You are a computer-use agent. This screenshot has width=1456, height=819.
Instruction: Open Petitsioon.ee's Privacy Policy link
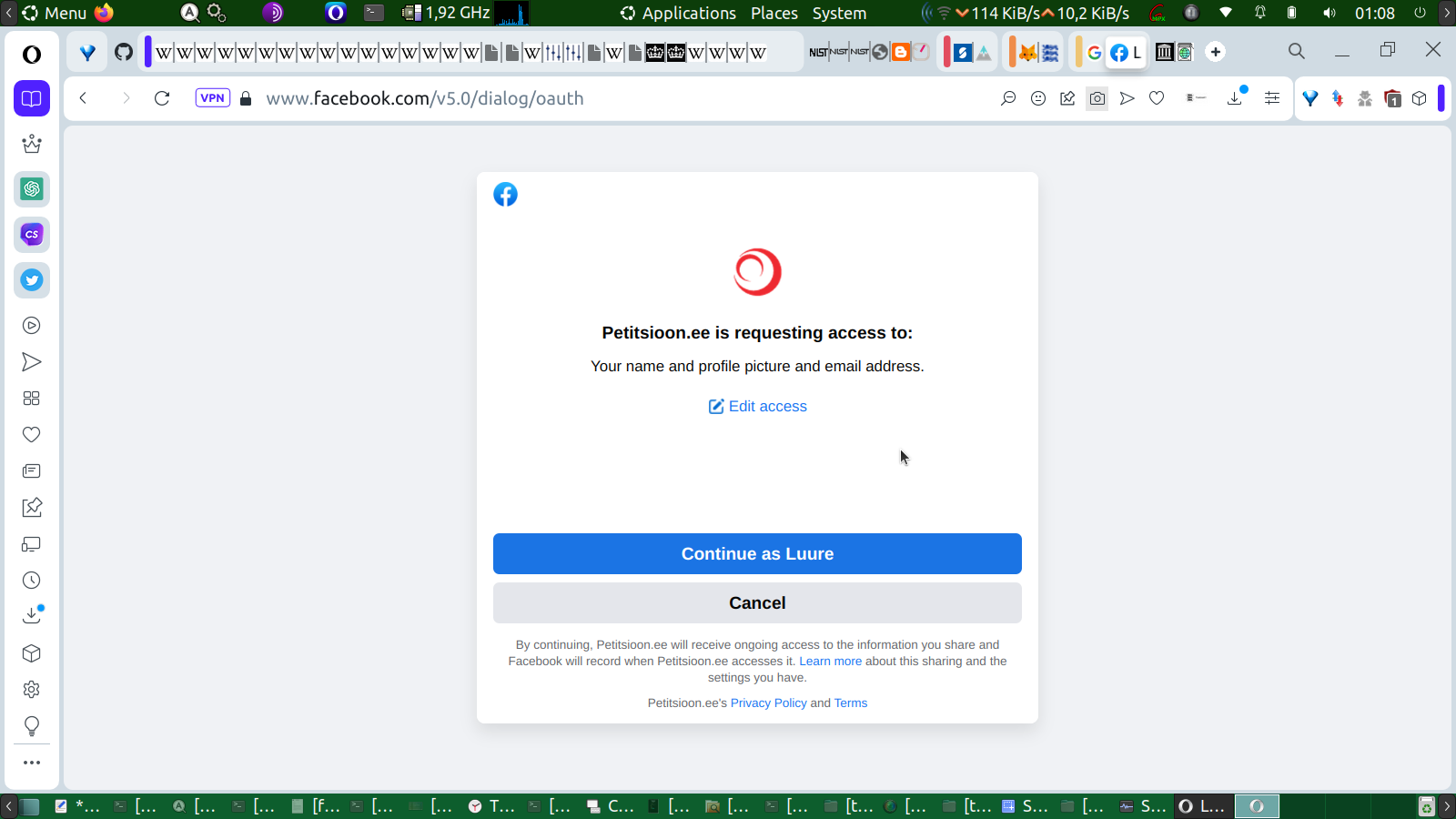[x=768, y=703]
